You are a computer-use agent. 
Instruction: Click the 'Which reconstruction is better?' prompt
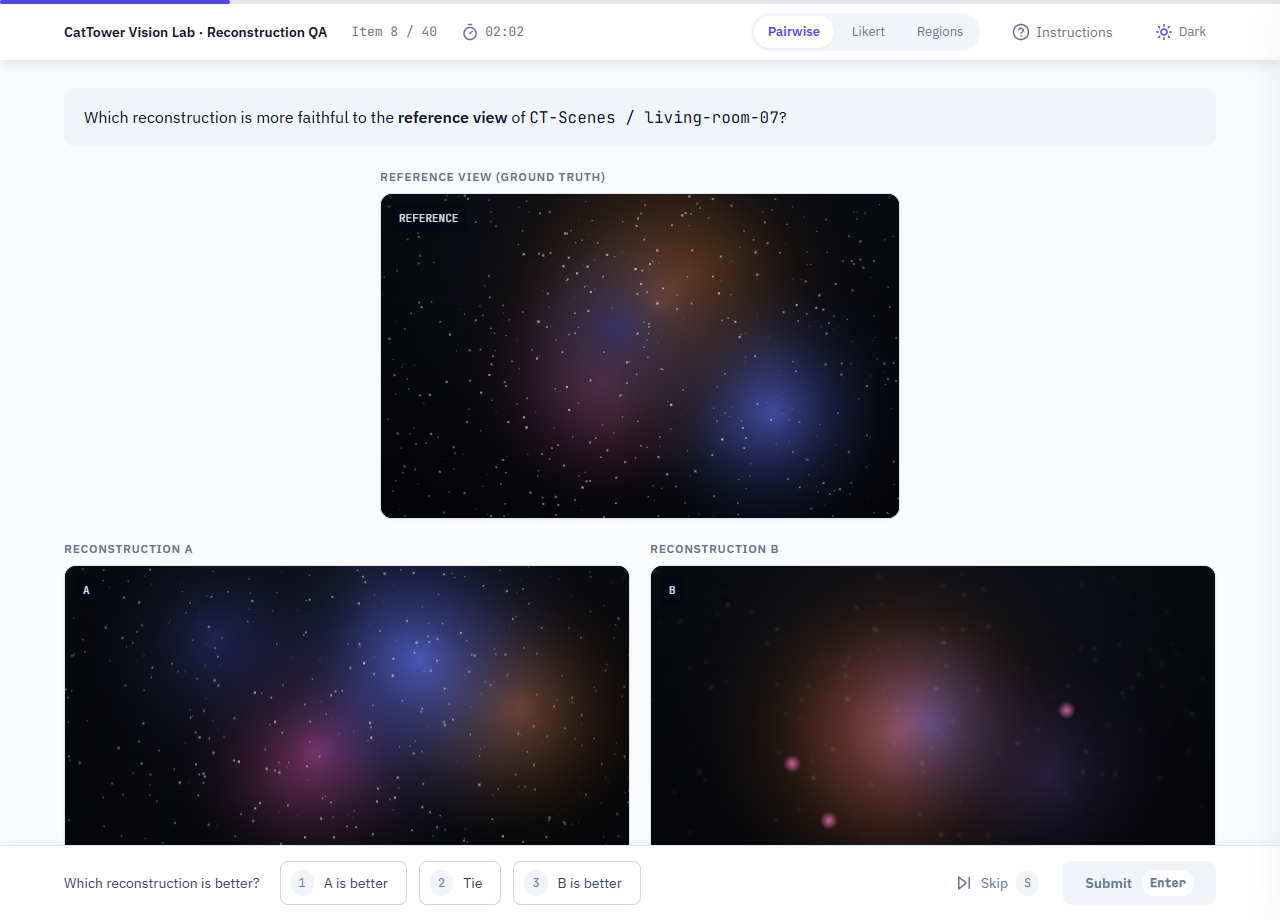coord(162,883)
